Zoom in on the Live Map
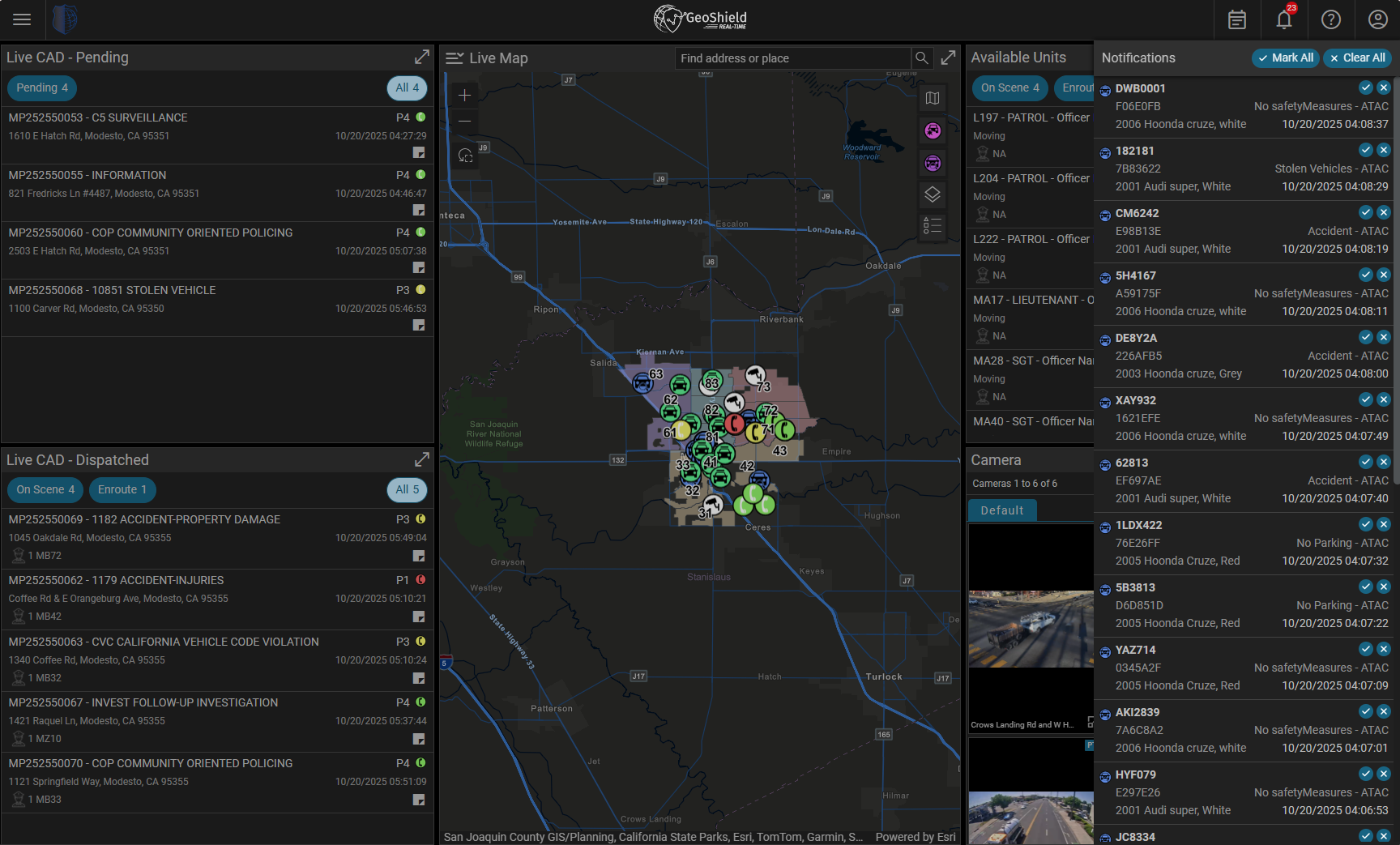1400x845 pixels. pyautogui.click(x=464, y=96)
